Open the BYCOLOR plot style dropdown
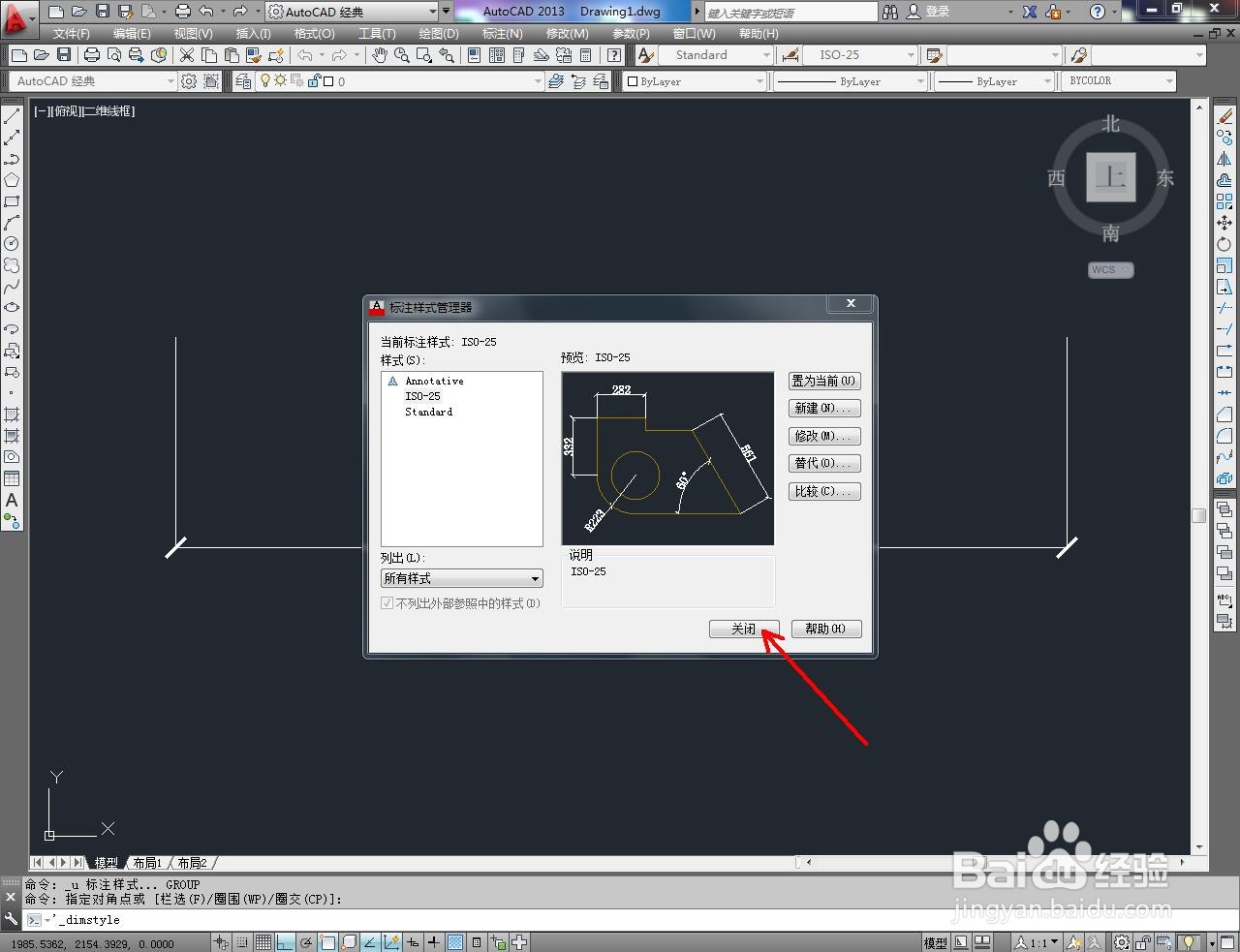The height and width of the screenshot is (952, 1240). point(1120,81)
